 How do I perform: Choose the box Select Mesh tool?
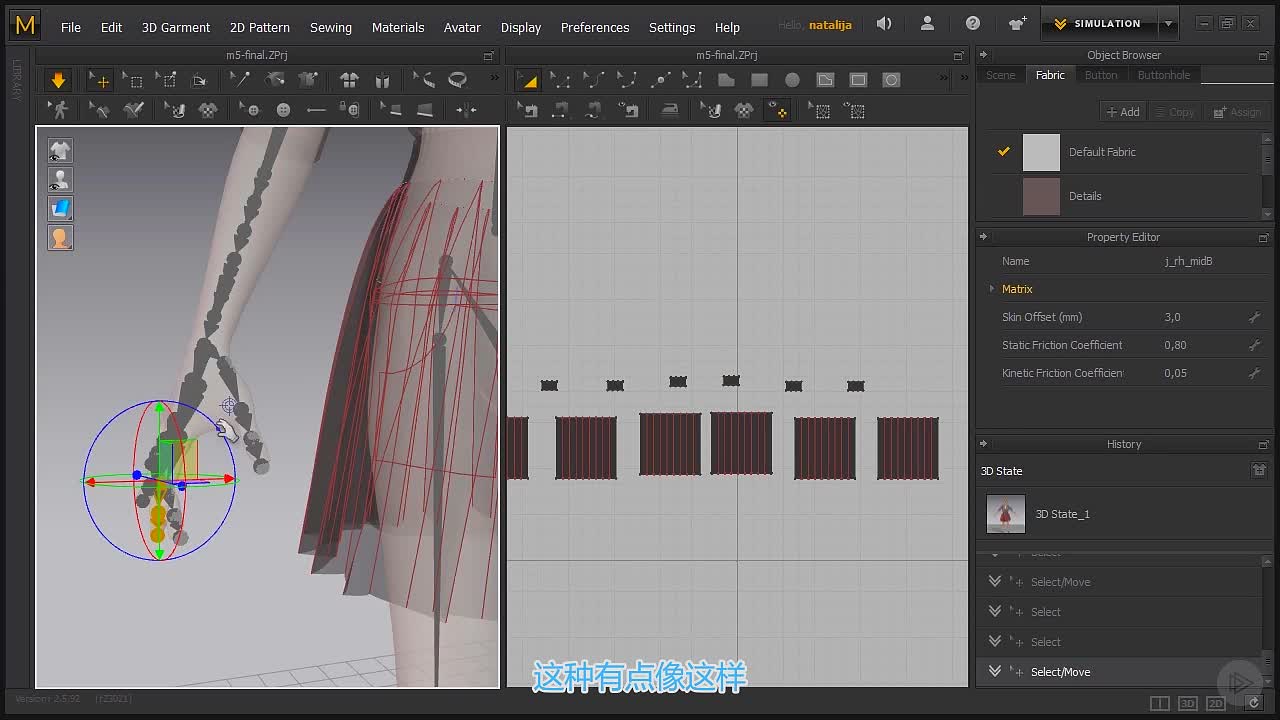[133, 80]
